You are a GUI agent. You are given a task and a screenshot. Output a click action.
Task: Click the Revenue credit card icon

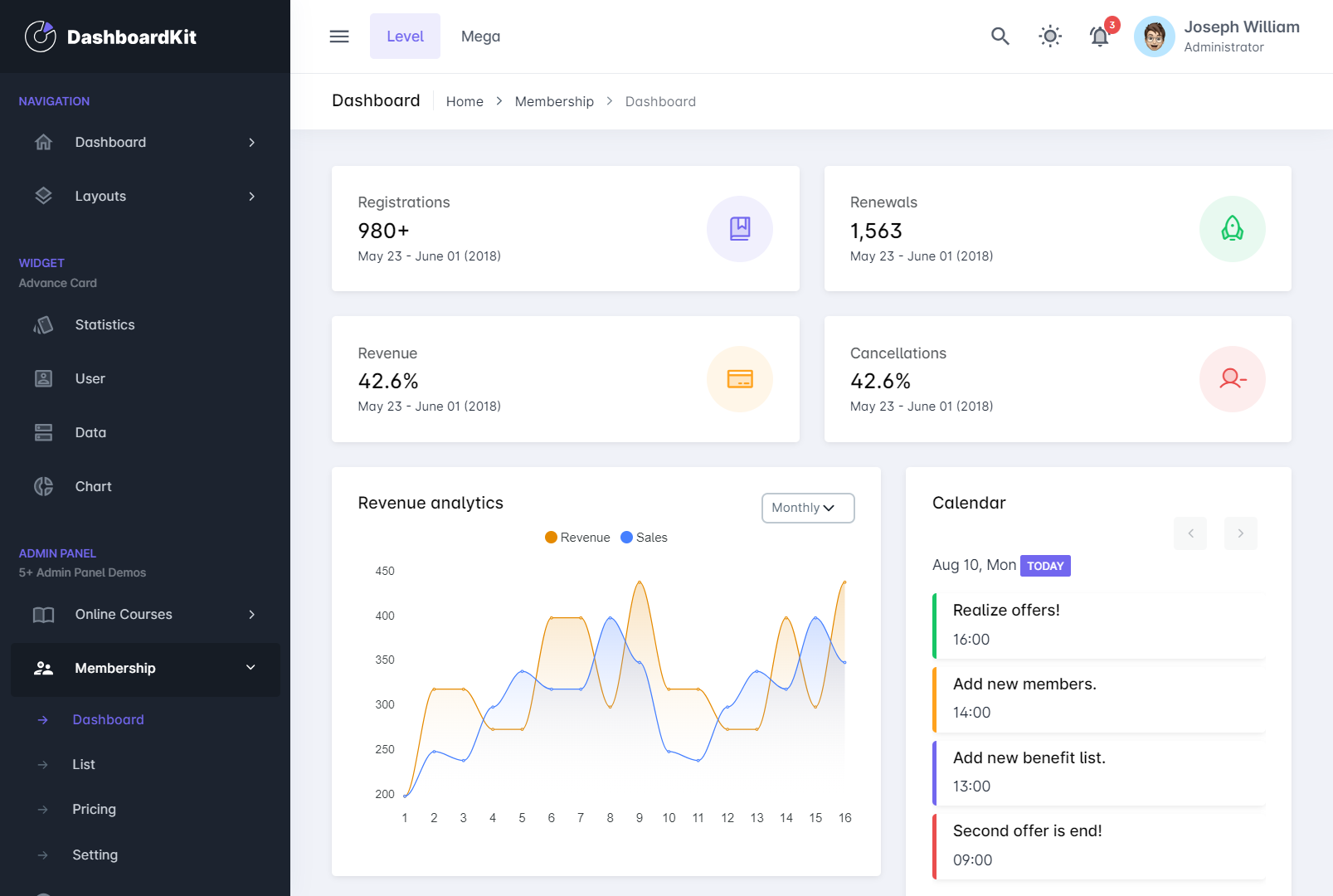(739, 379)
